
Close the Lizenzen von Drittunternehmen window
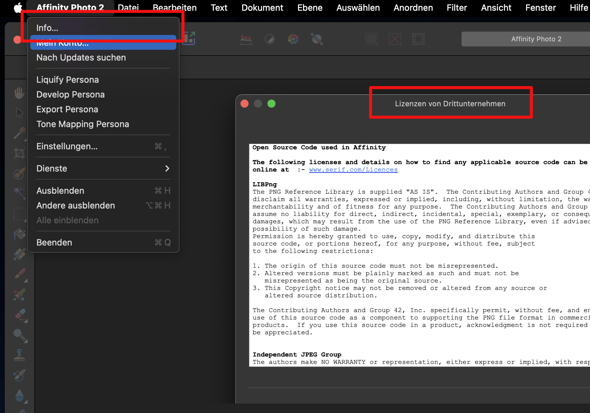(x=245, y=104)
